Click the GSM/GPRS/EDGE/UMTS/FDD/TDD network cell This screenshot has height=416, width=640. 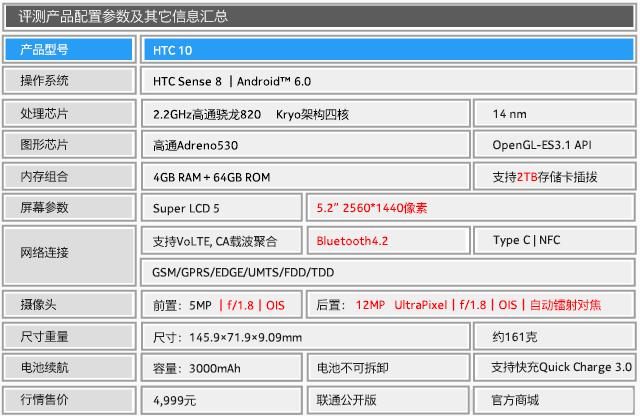[386, 272]
